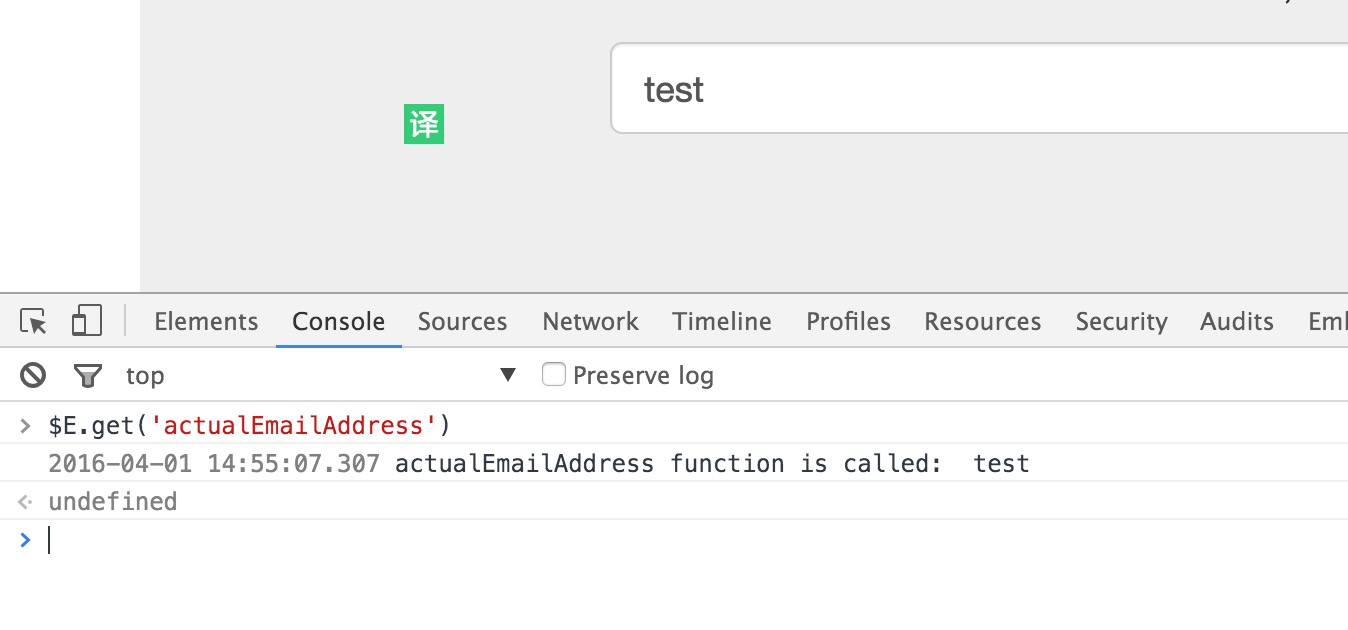Click the $E.get('actualEmailAddress') command entry
The height and width of the screenshot is (630, 1348).
coord(250,426)
